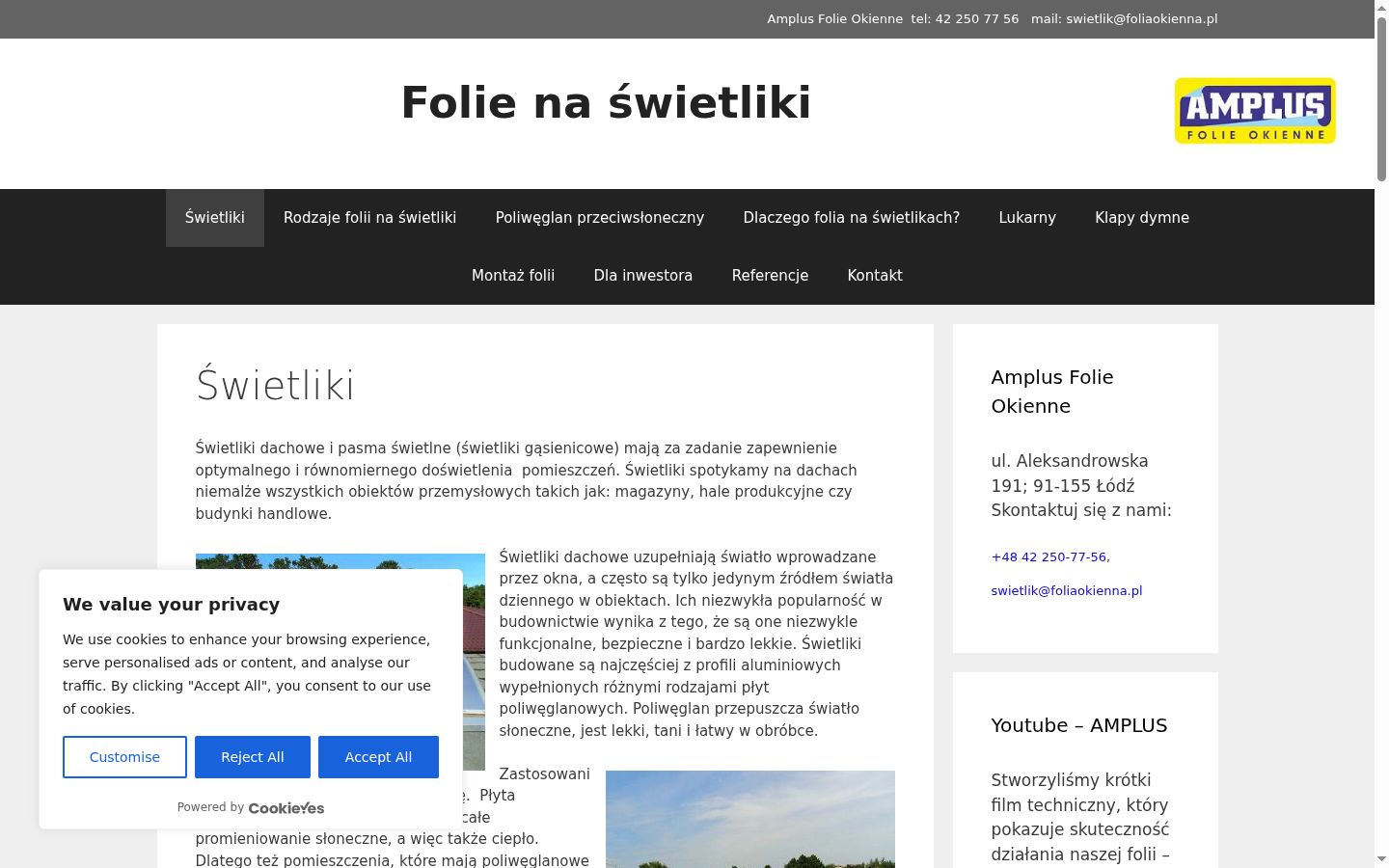Click the address ul. Aleksandrowska 191 text
The image size is (1389, 868).
(1070, 474)
